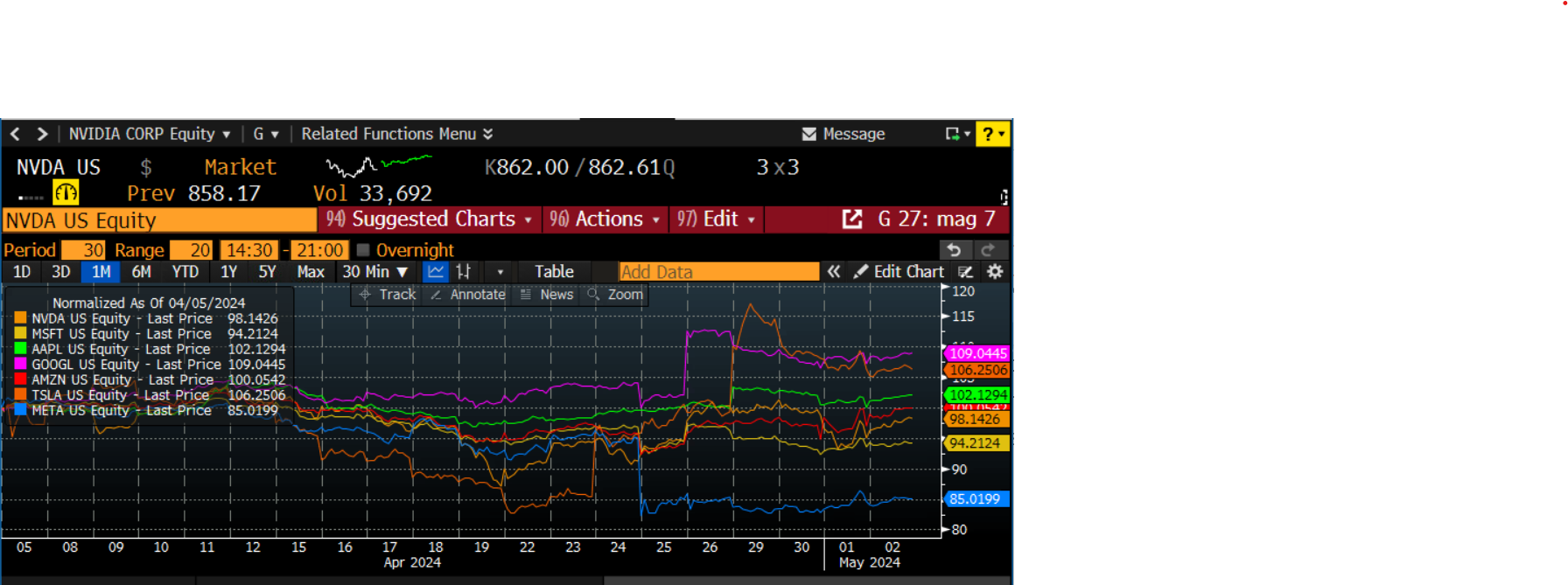1568x585 pixels.
Task: Switch to the YTD time range tab
Action: [x=185, y=272]
